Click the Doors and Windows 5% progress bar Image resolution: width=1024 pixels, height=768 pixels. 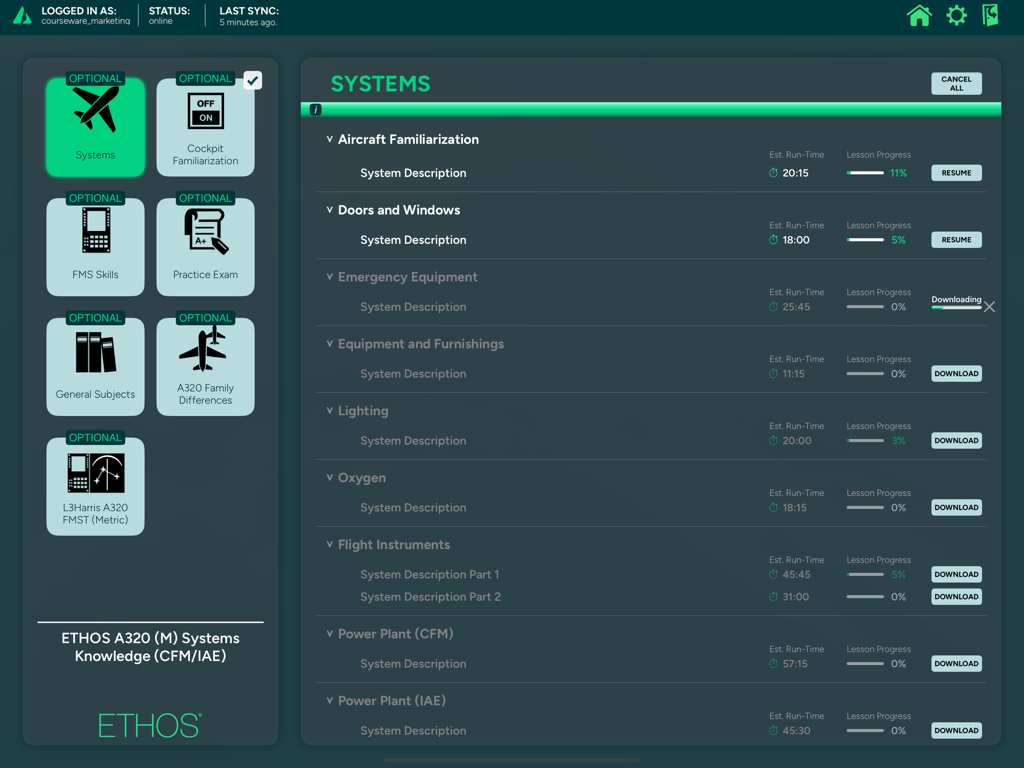pos(865,240)
